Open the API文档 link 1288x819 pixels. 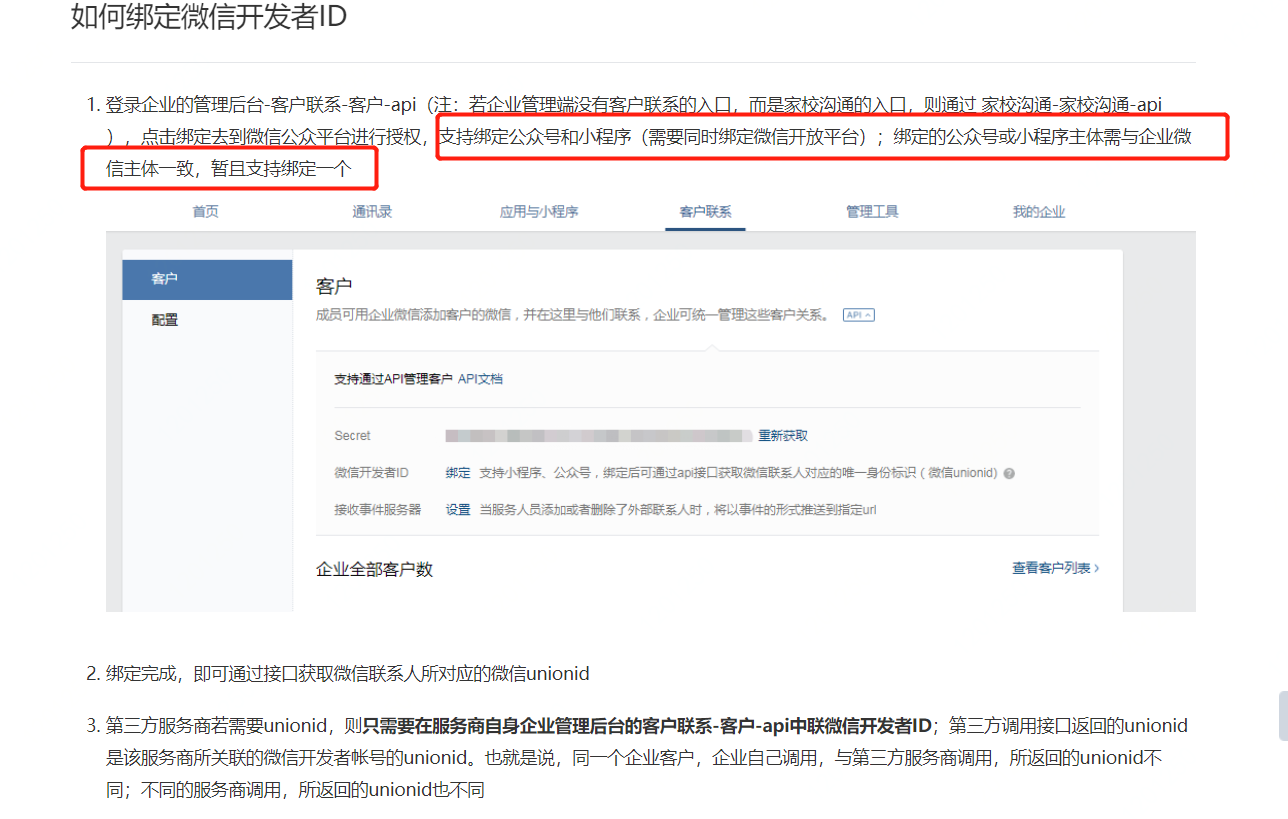481,379
